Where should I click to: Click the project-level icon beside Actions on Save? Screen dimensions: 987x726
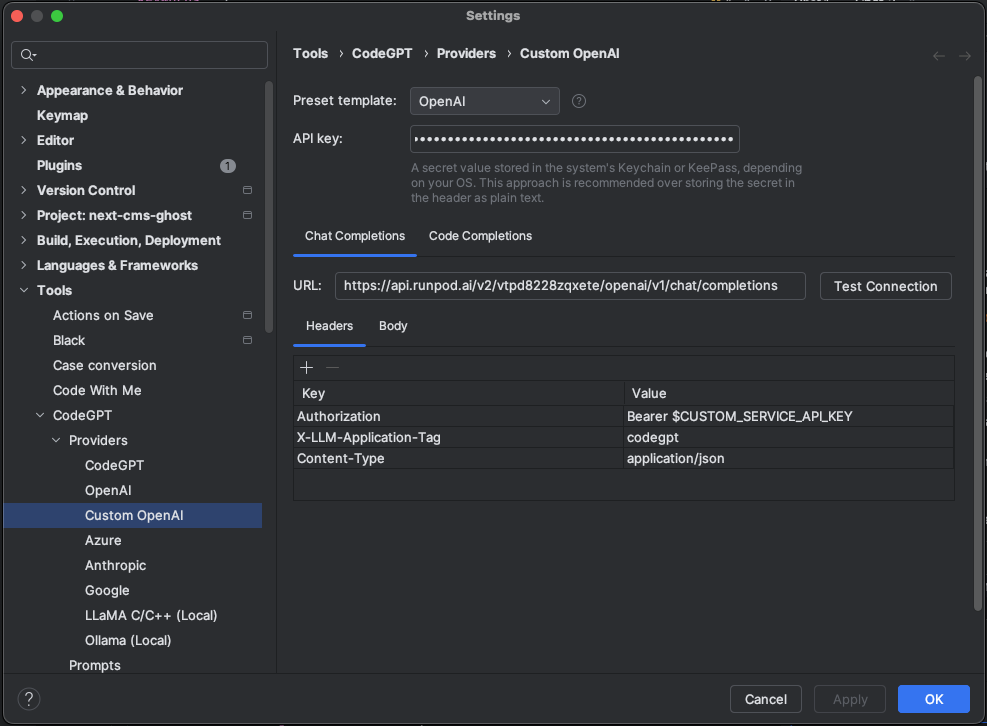coord(247,315)
